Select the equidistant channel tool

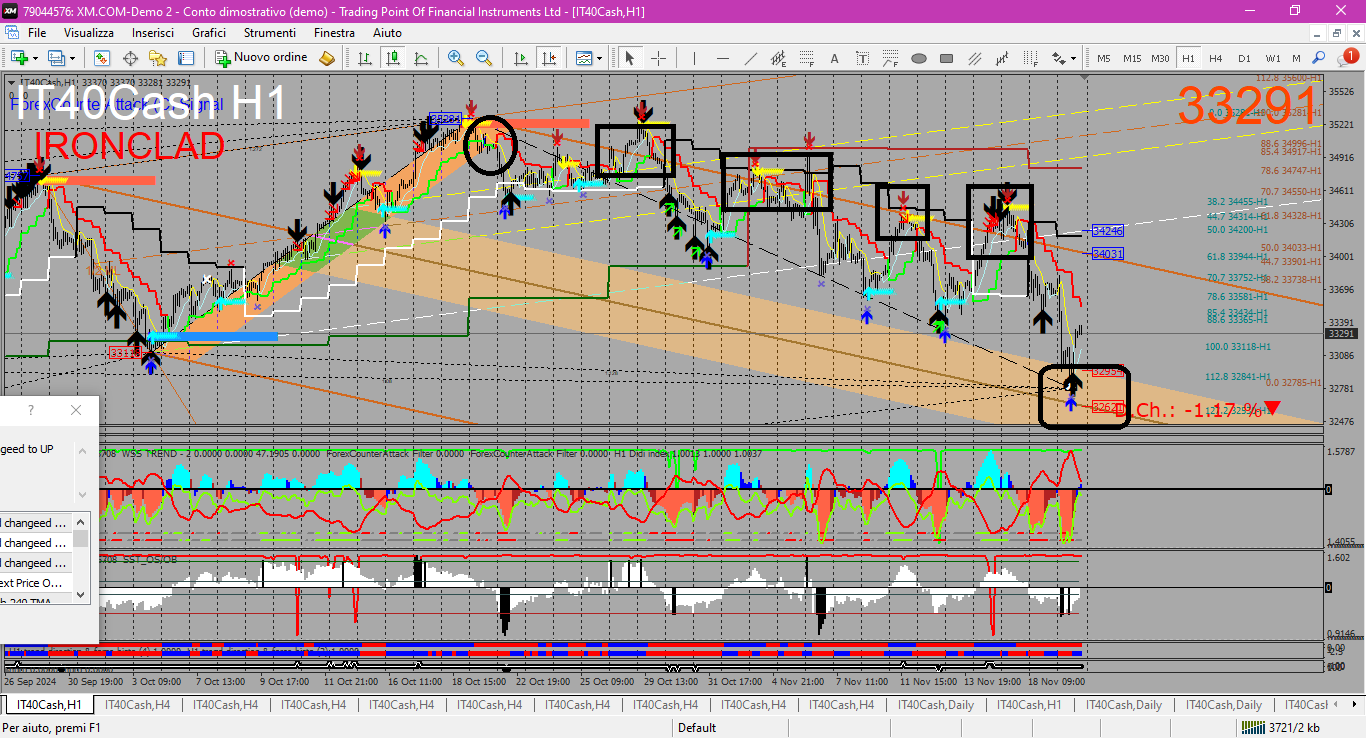click(x=777, y=58)
